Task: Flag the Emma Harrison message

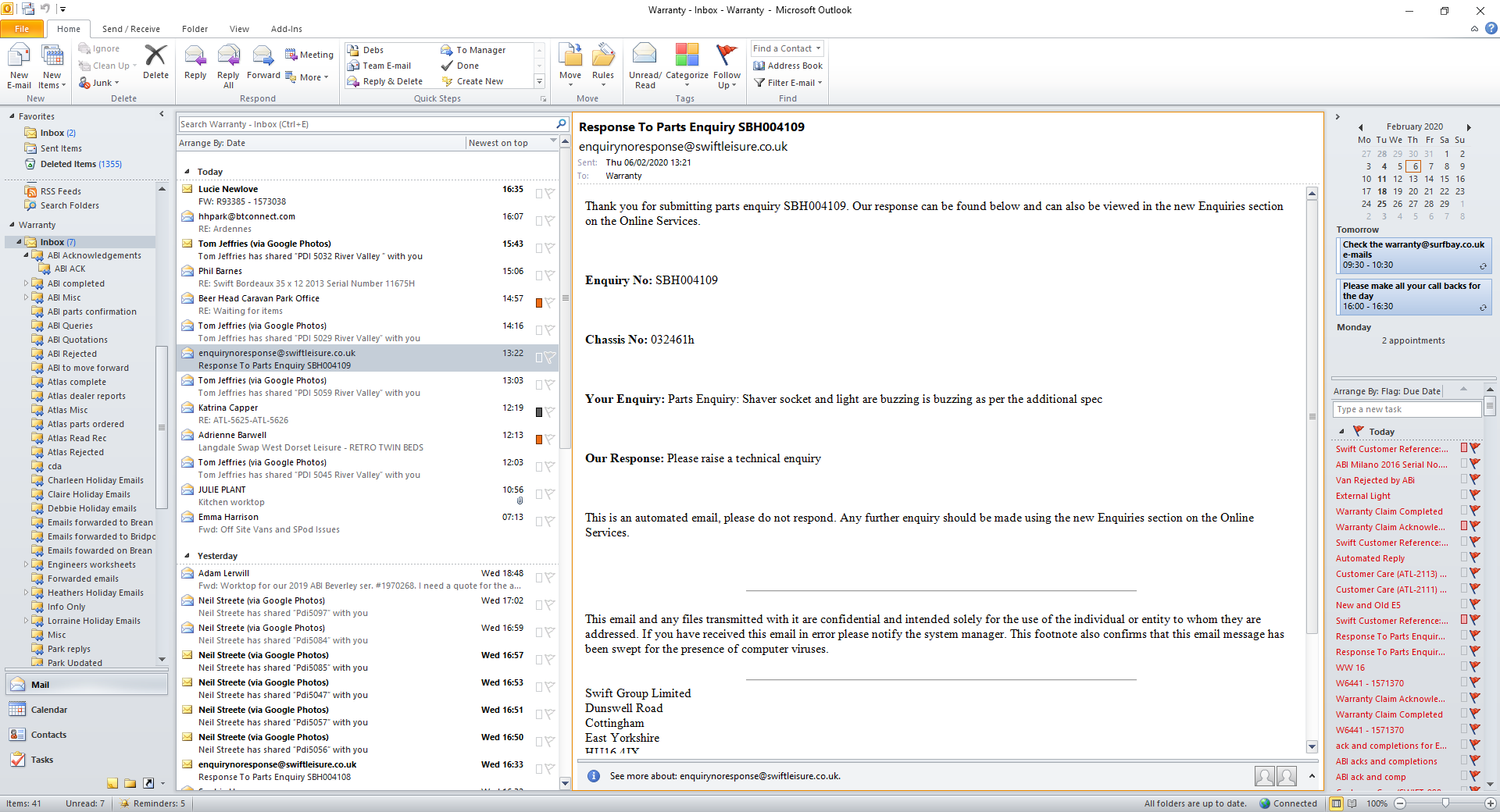Action: (550, 521)
